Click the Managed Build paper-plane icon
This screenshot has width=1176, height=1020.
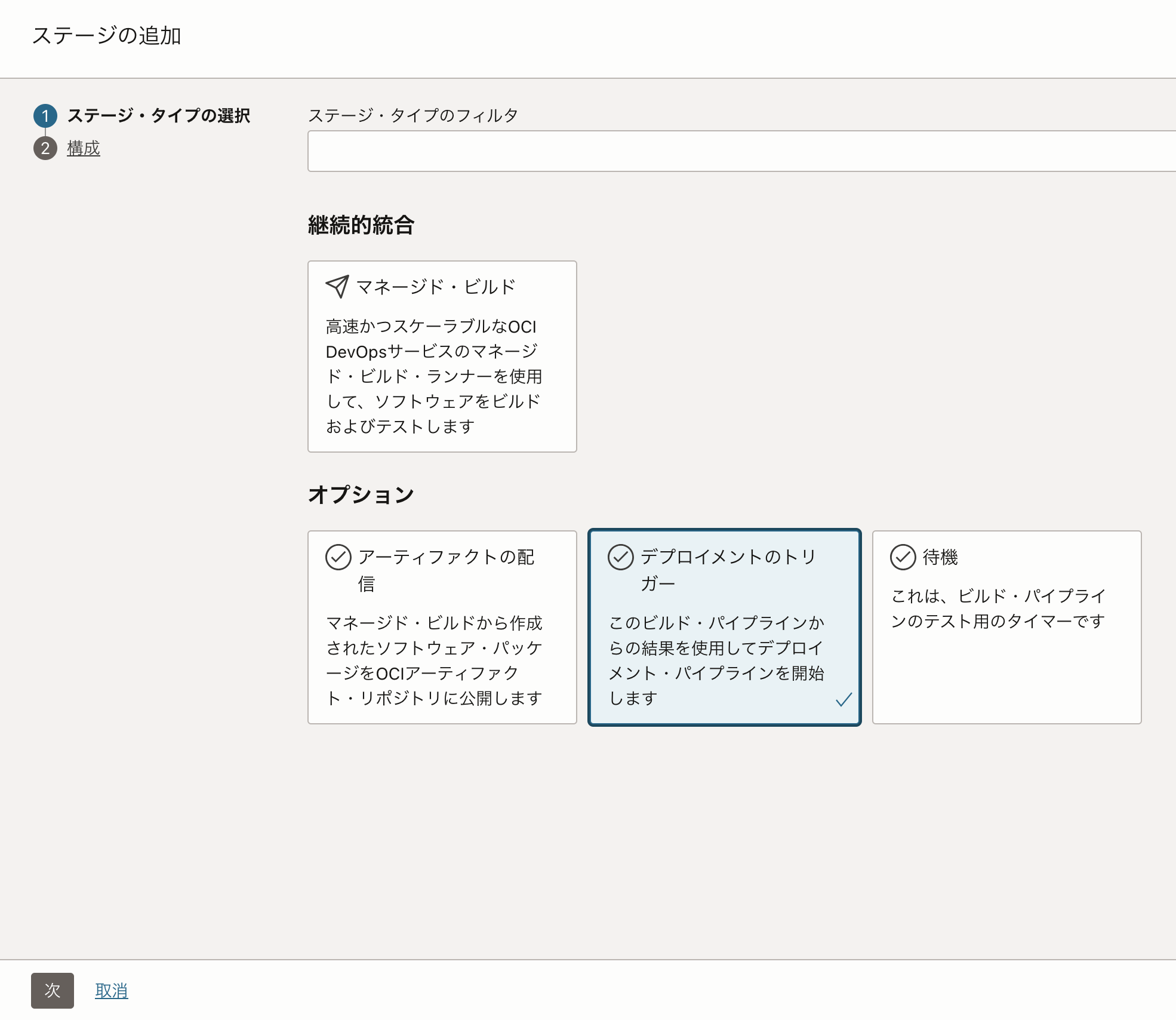click(337, 287)
